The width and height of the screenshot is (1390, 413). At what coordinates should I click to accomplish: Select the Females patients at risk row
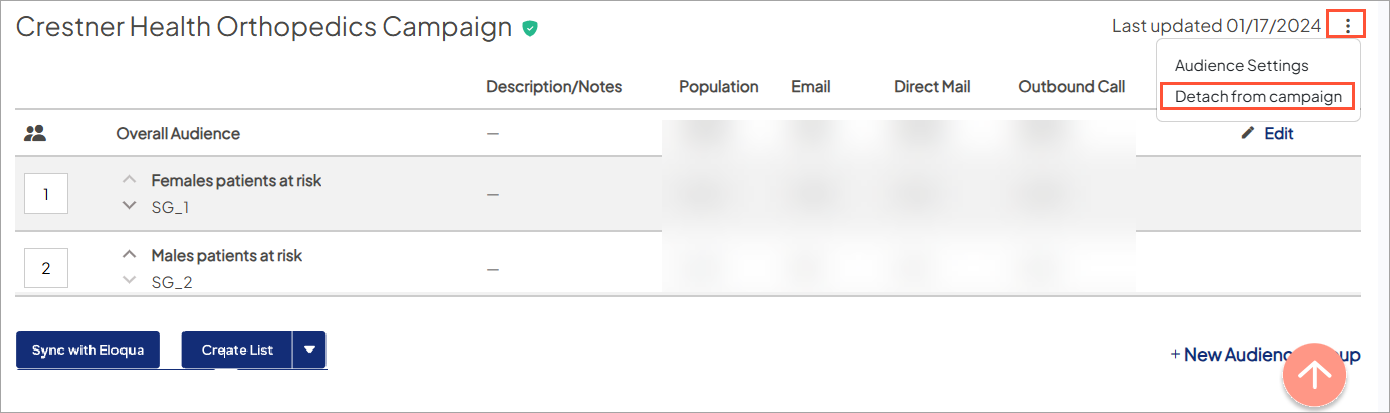coord(236,181)
